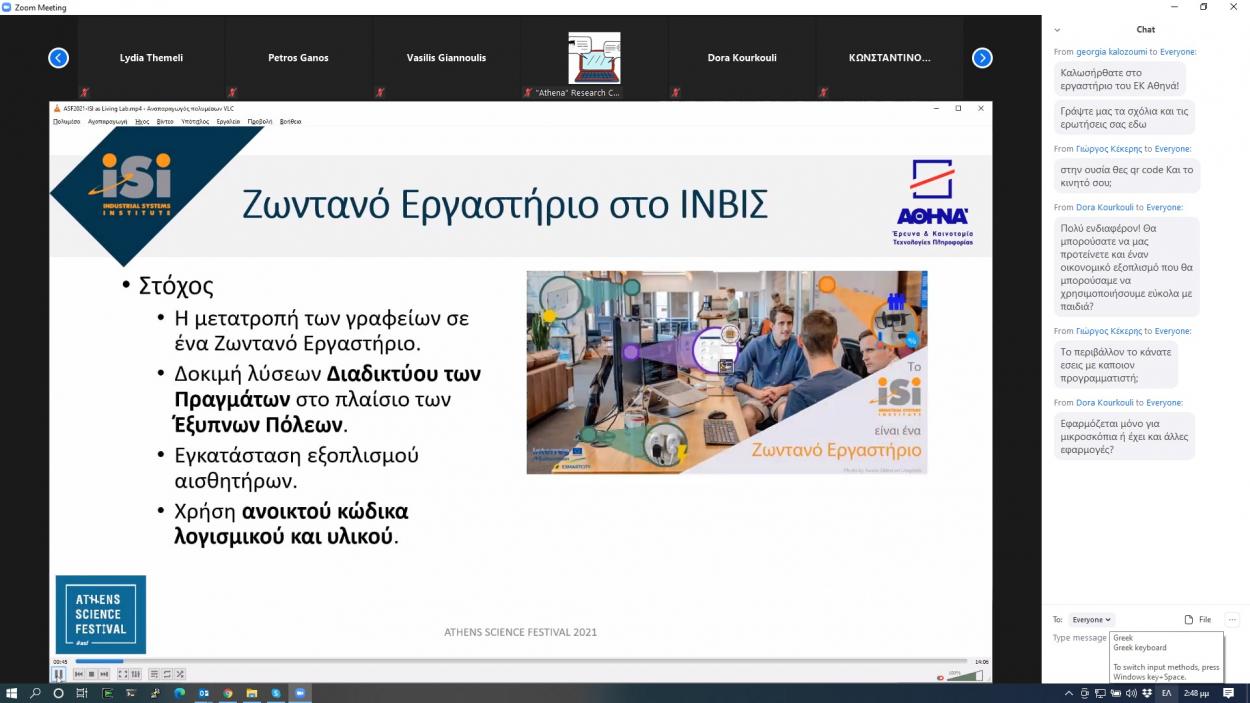
Task: Select Lydia Themeli participant tile
Action: point(151,58)
